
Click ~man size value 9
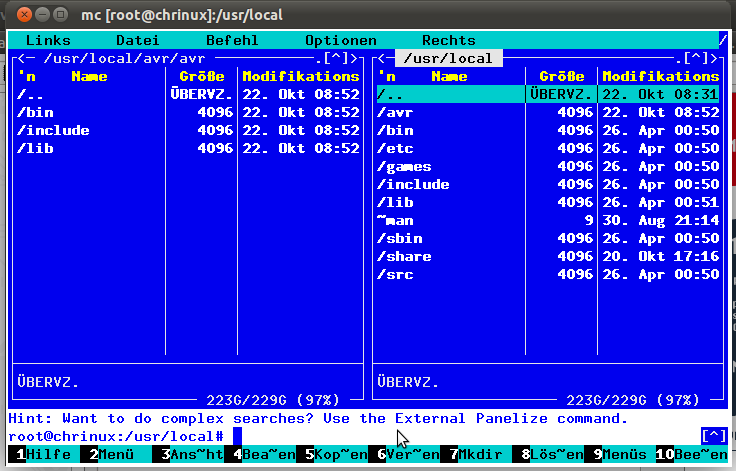coord(588,220)
